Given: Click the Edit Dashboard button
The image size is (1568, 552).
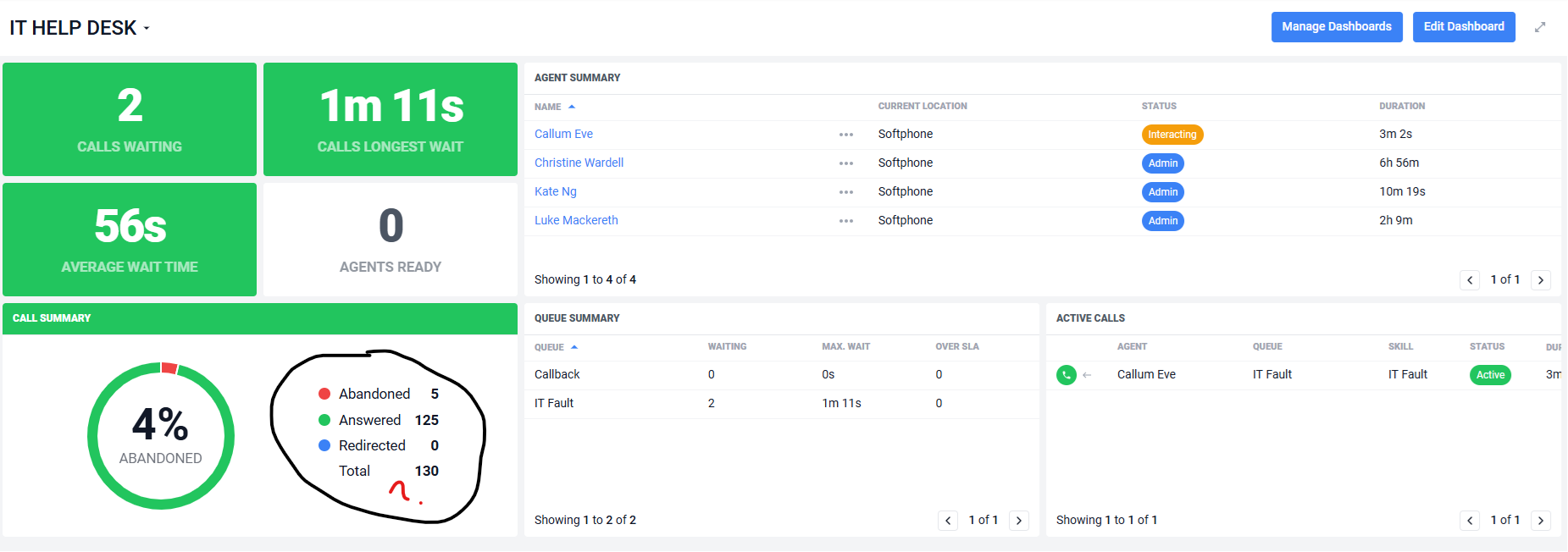Looking at the screenshot, I should [1463, 27].
